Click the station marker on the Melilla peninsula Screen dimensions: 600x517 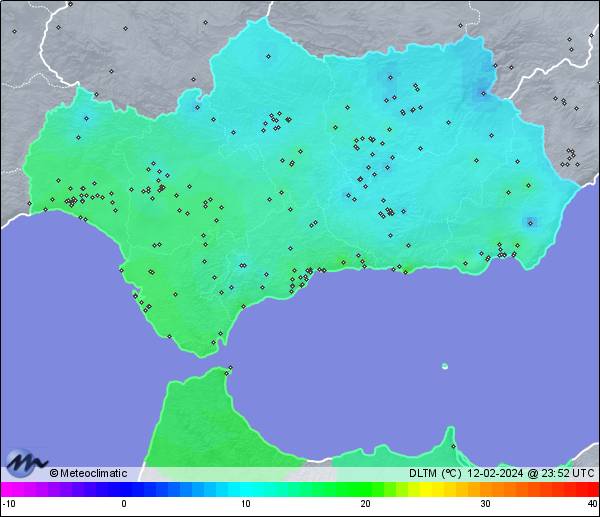[x=453, y=446]
